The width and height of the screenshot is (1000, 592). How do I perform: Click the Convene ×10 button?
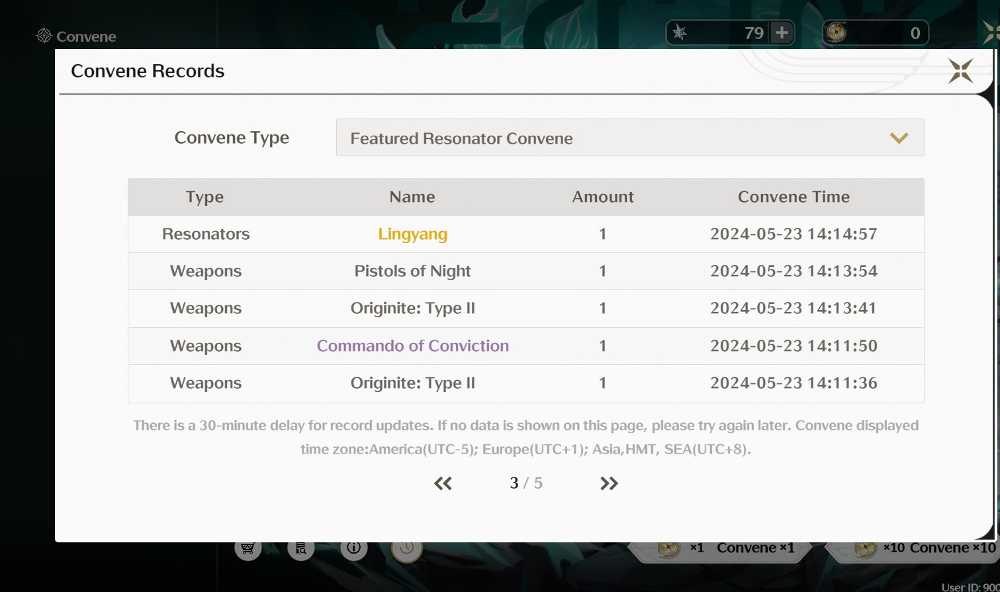click(x=913, y=549)
